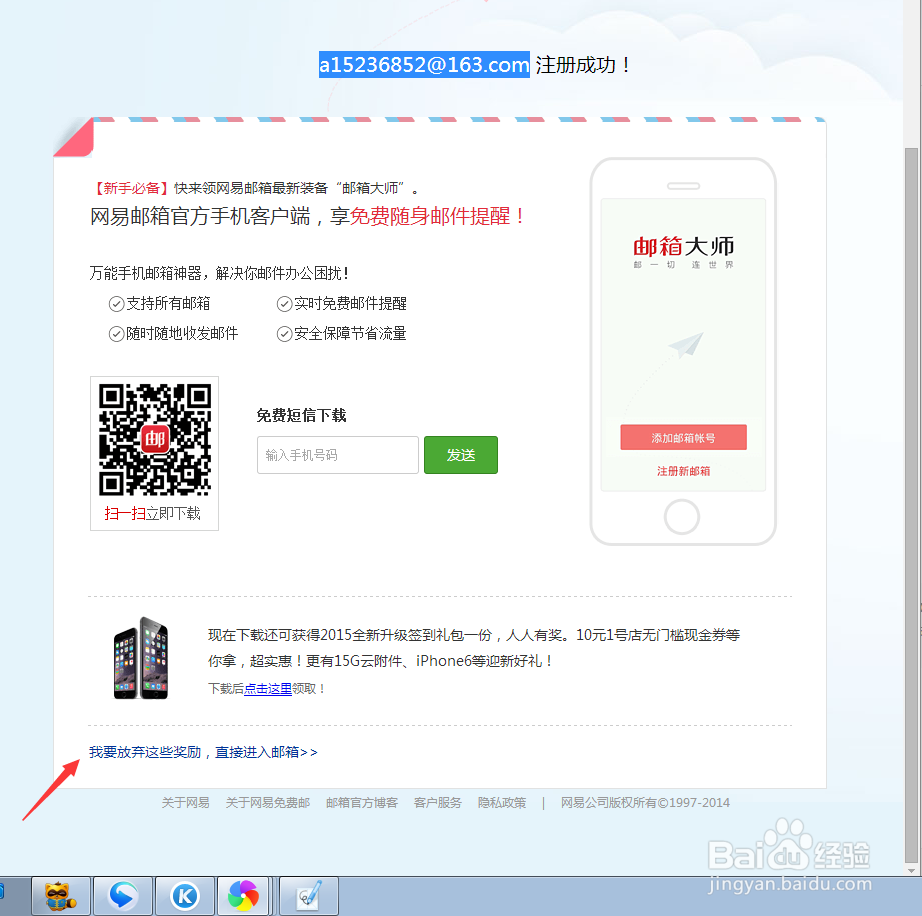Screen dimensions: 922x916
Task: Click the paper plane icon on phone mockup
Action: coord(686,345)
